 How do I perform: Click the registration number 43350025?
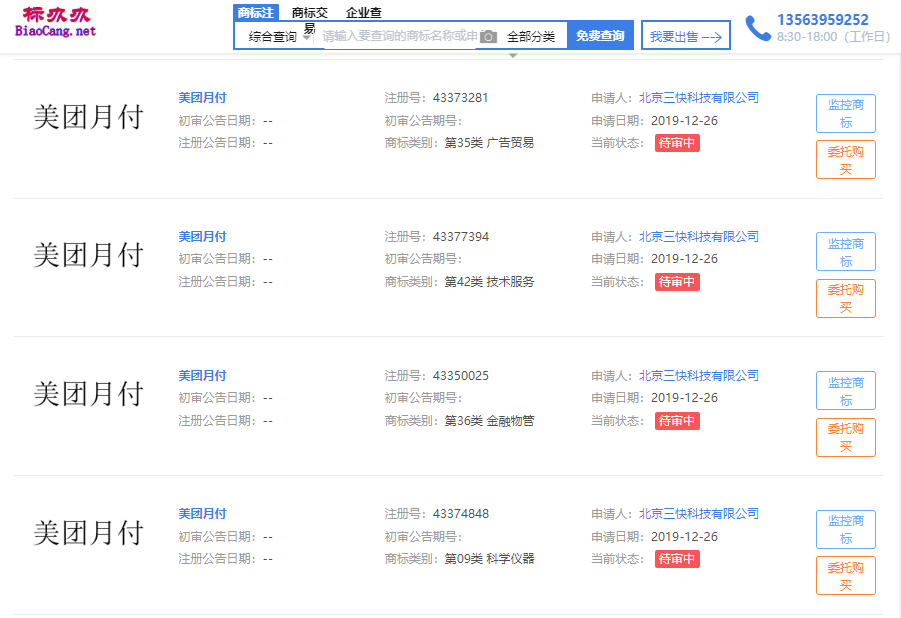461,377
